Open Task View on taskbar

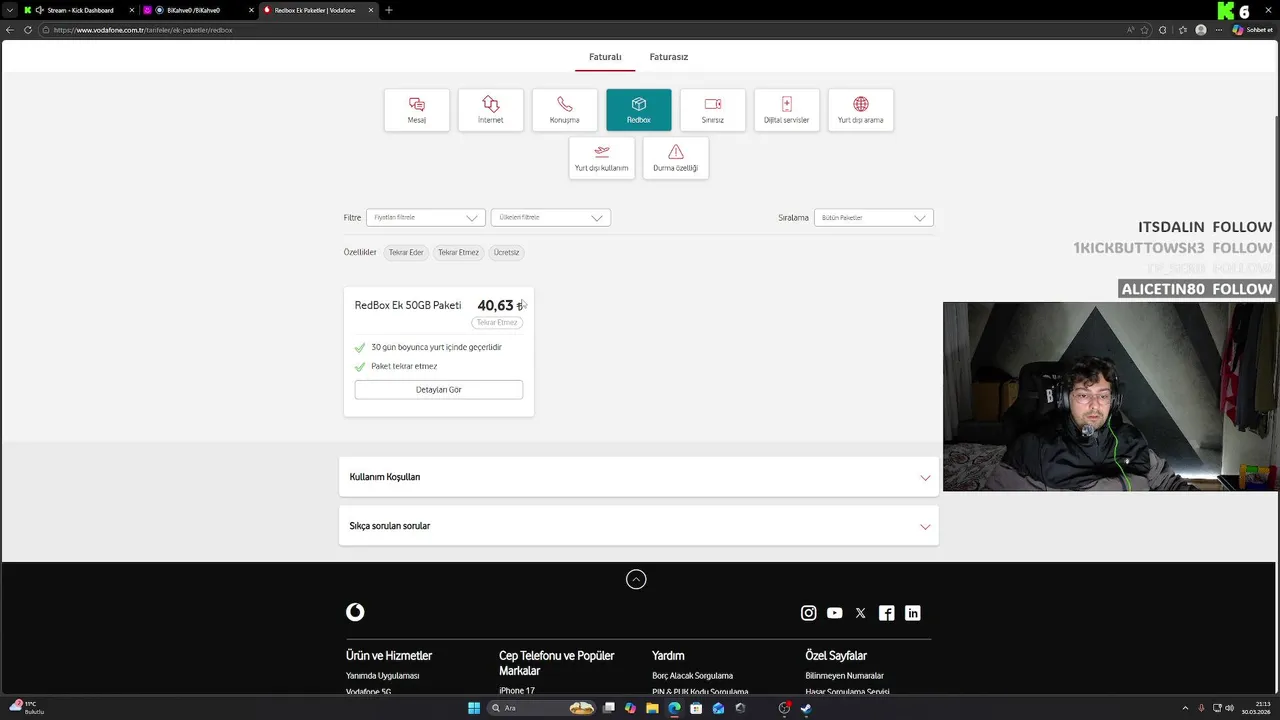(x=608, y=708)
